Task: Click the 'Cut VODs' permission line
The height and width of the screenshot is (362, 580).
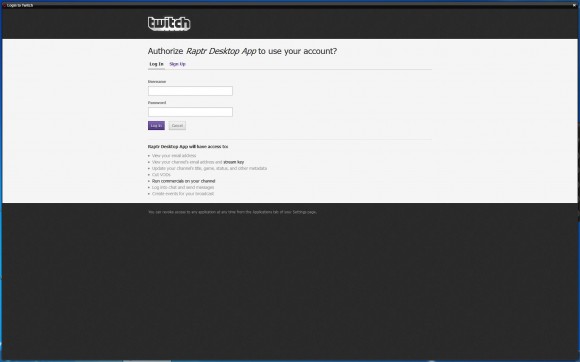Action: [161, 175]
